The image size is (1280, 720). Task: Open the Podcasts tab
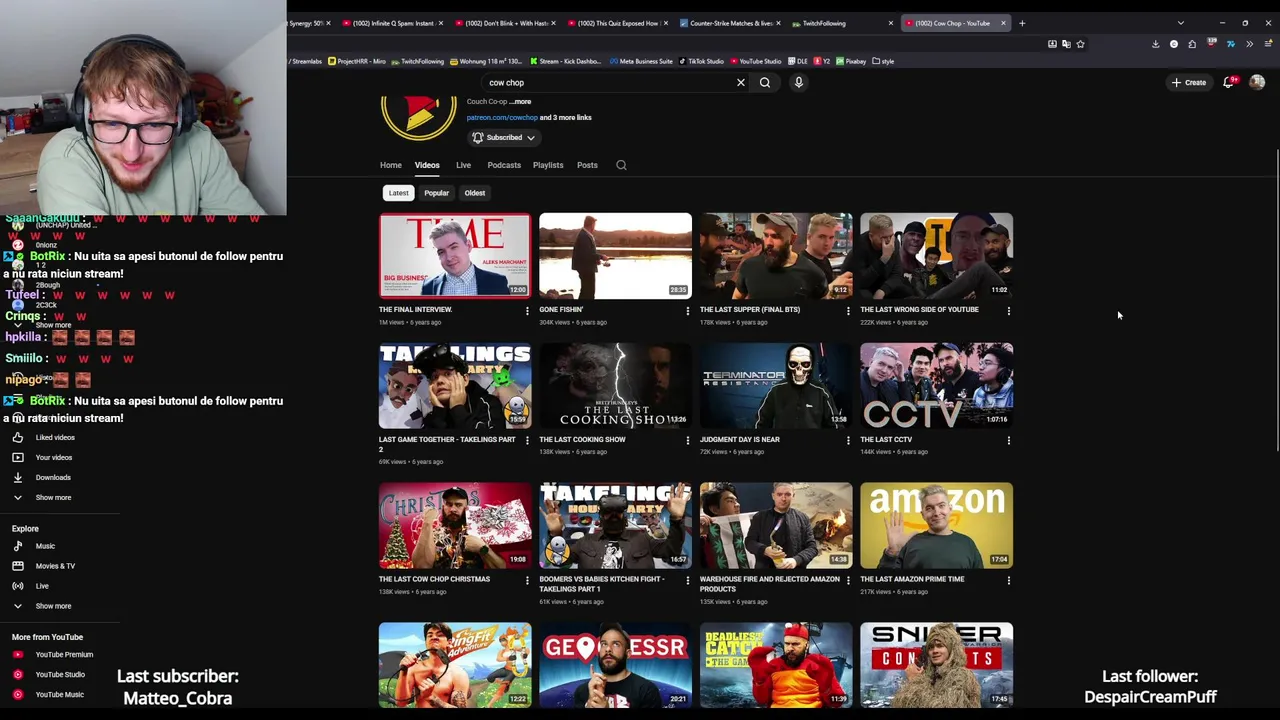pos(504,165)
